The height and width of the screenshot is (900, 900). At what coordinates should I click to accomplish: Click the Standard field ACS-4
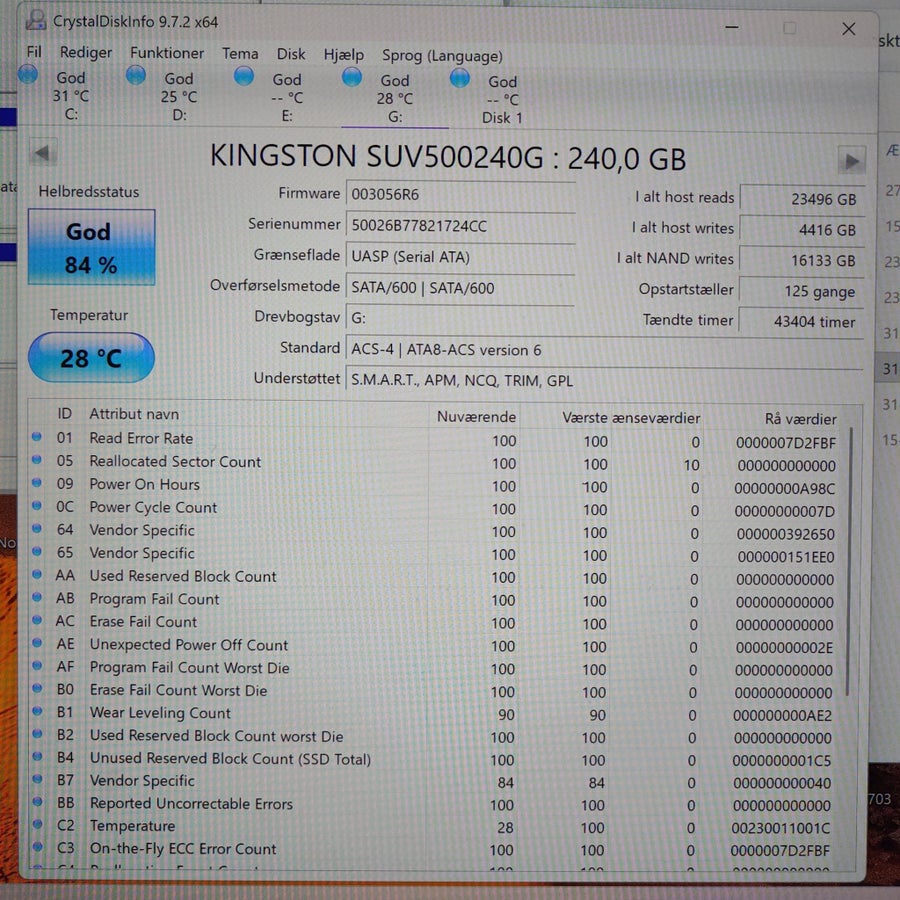click(604, 350)
